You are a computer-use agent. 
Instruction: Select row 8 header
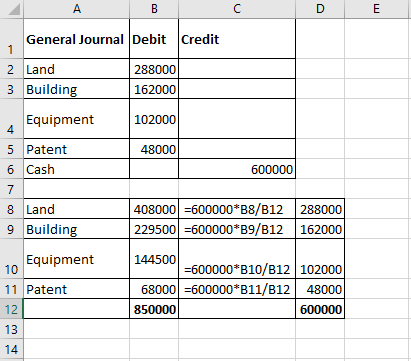[x=12, y=209]
